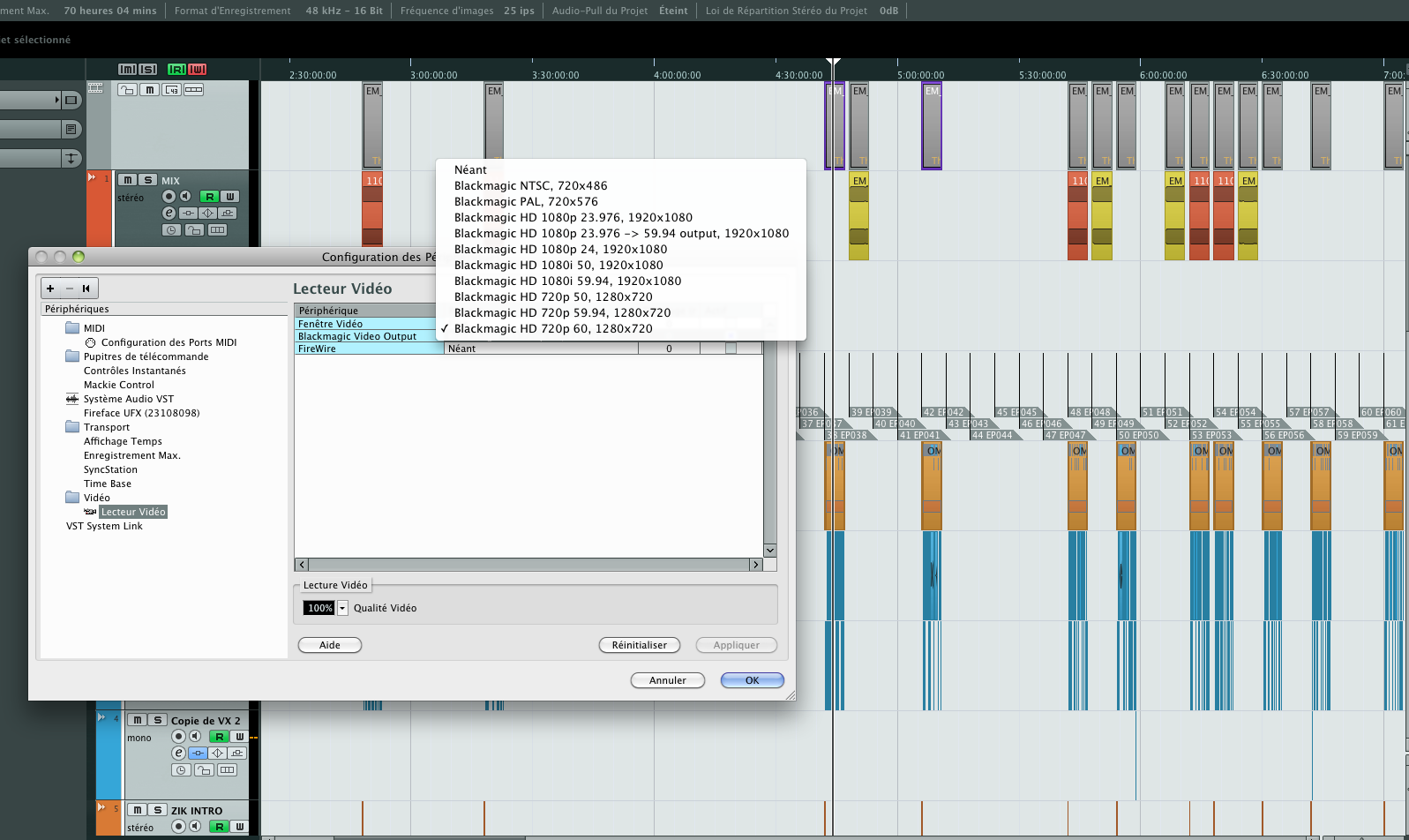Collapse the Vidéo folder in device tree
The width and height of the screenshot is (1409, 840).
(72, 498)
